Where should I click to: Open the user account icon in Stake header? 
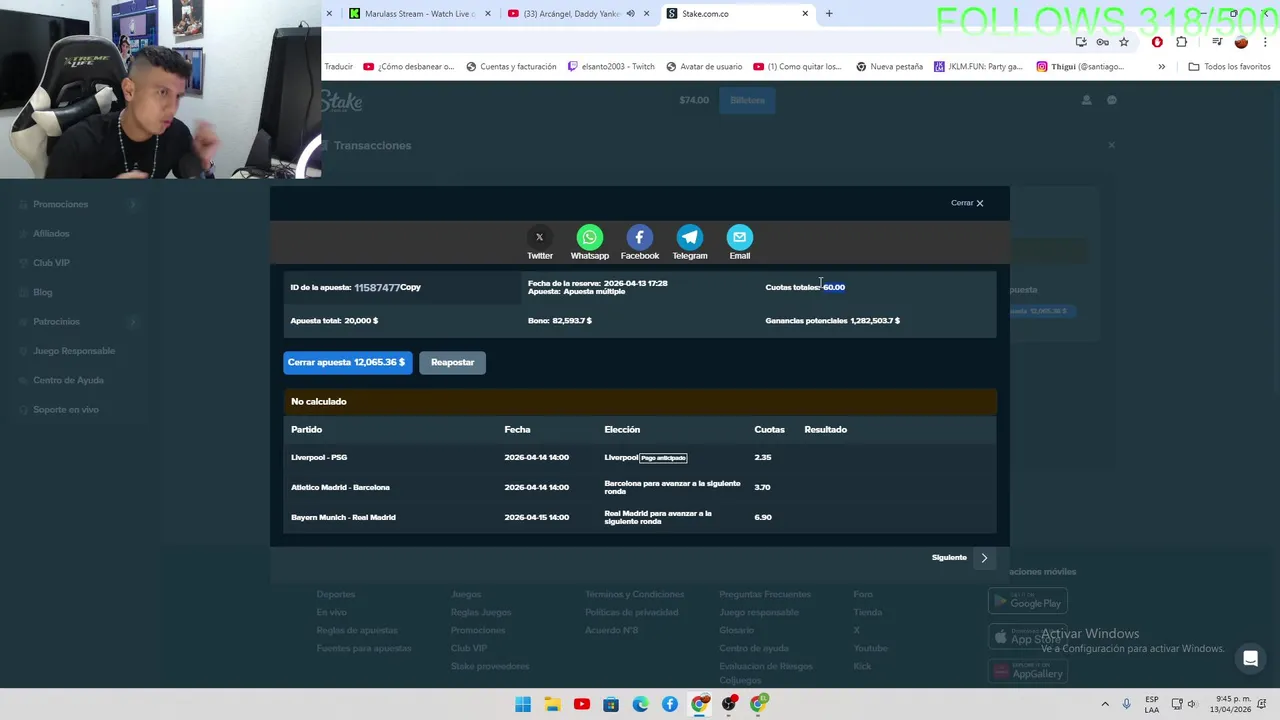pos(1086,100)
